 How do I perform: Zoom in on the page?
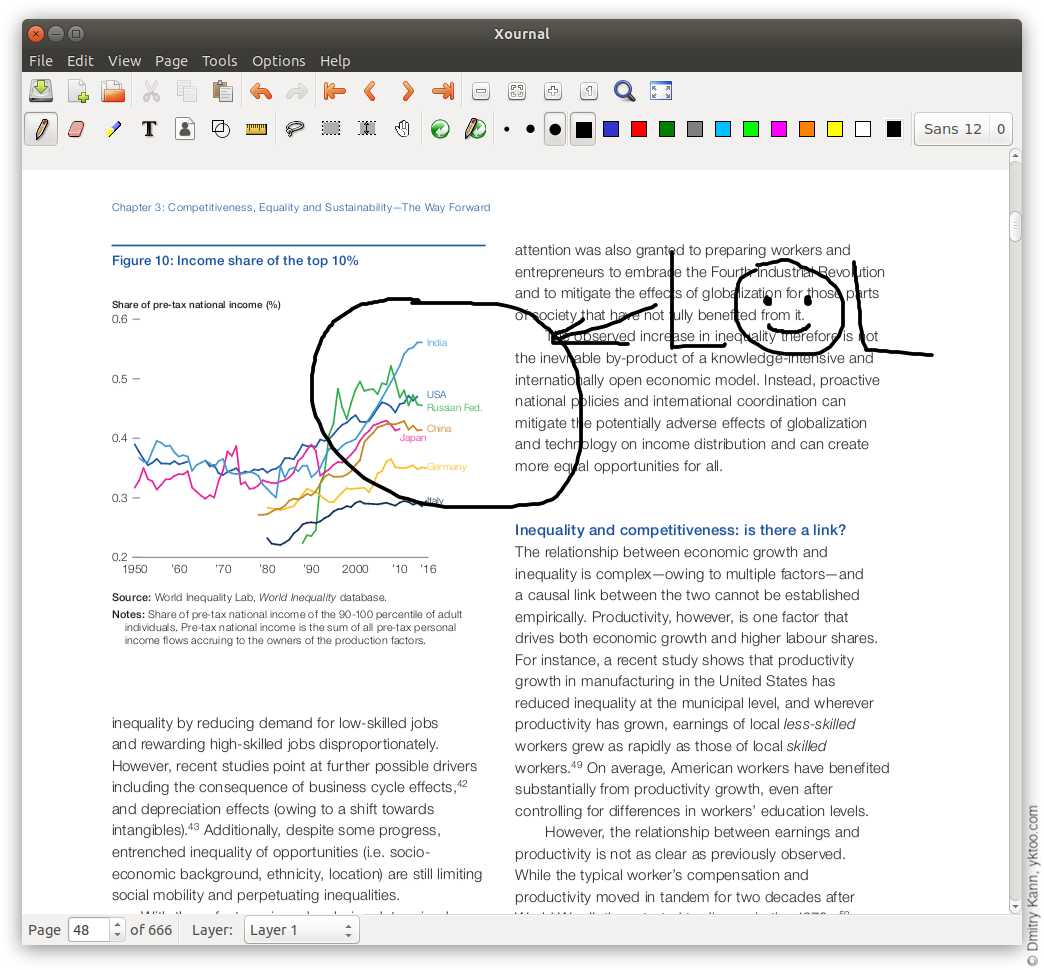553,91
